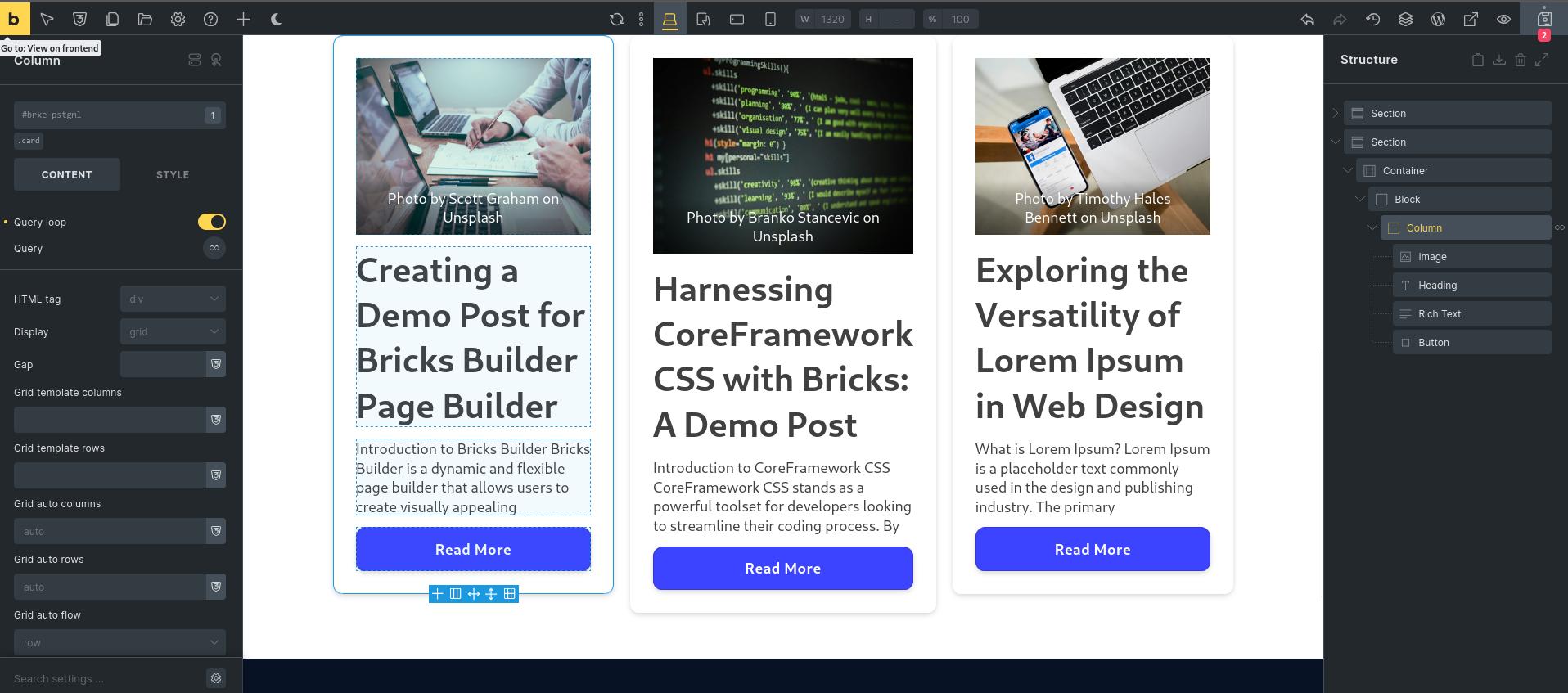
Task: Select the Image item in Structure
Action: pos(1472,257)
